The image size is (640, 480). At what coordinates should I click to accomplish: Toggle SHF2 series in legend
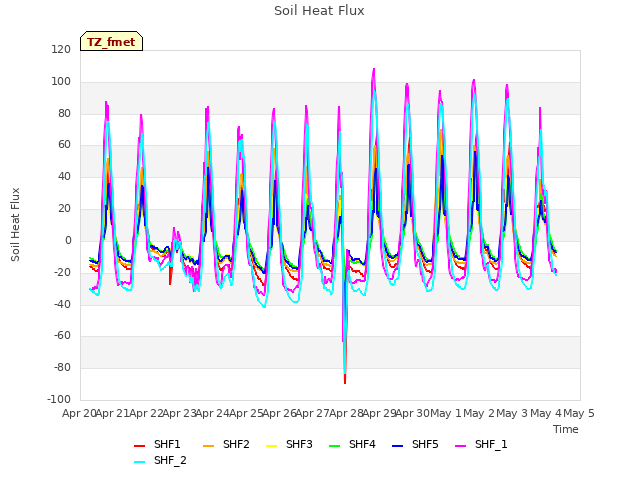[x=226, y=444]
